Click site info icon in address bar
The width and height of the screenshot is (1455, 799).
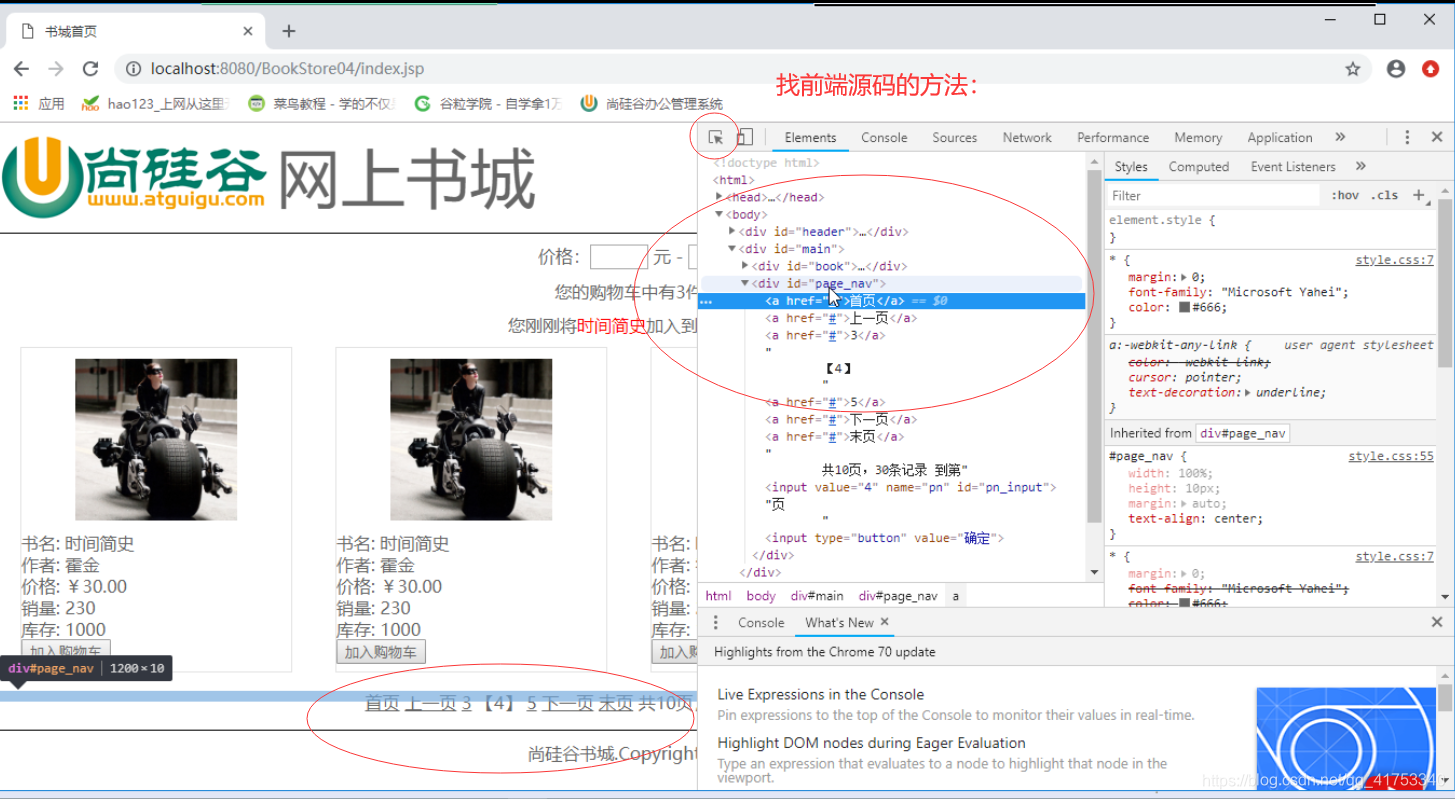point(133,69)
